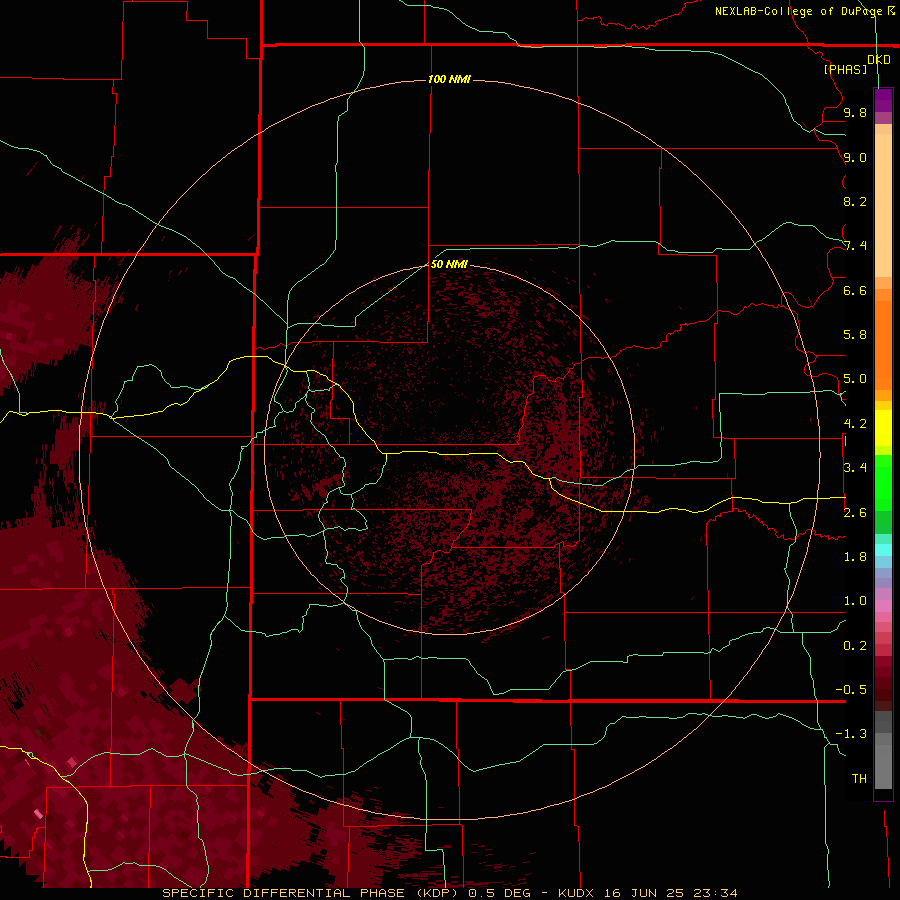Screen dimensions: 900x900
Task: Click the 8.2 legend value
Action: [x=855, y=201]
